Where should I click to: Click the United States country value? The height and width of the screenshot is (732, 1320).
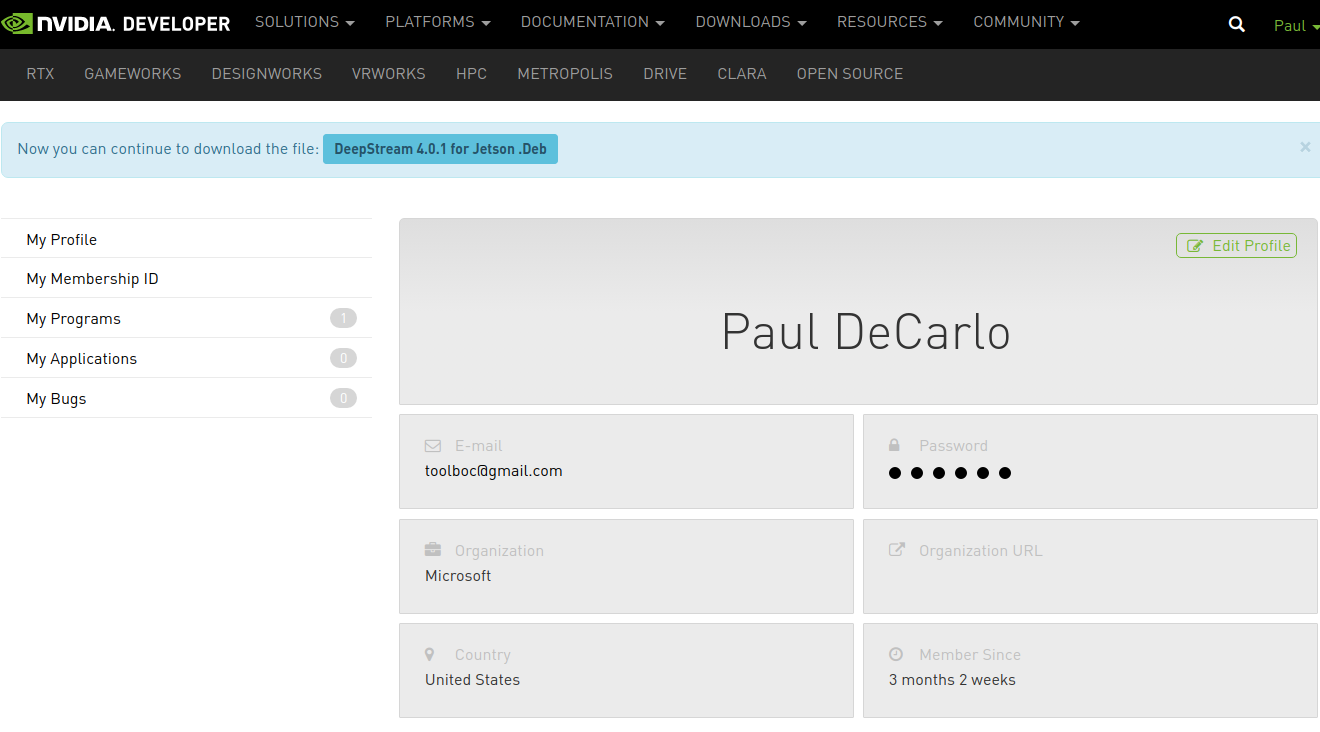472,680
